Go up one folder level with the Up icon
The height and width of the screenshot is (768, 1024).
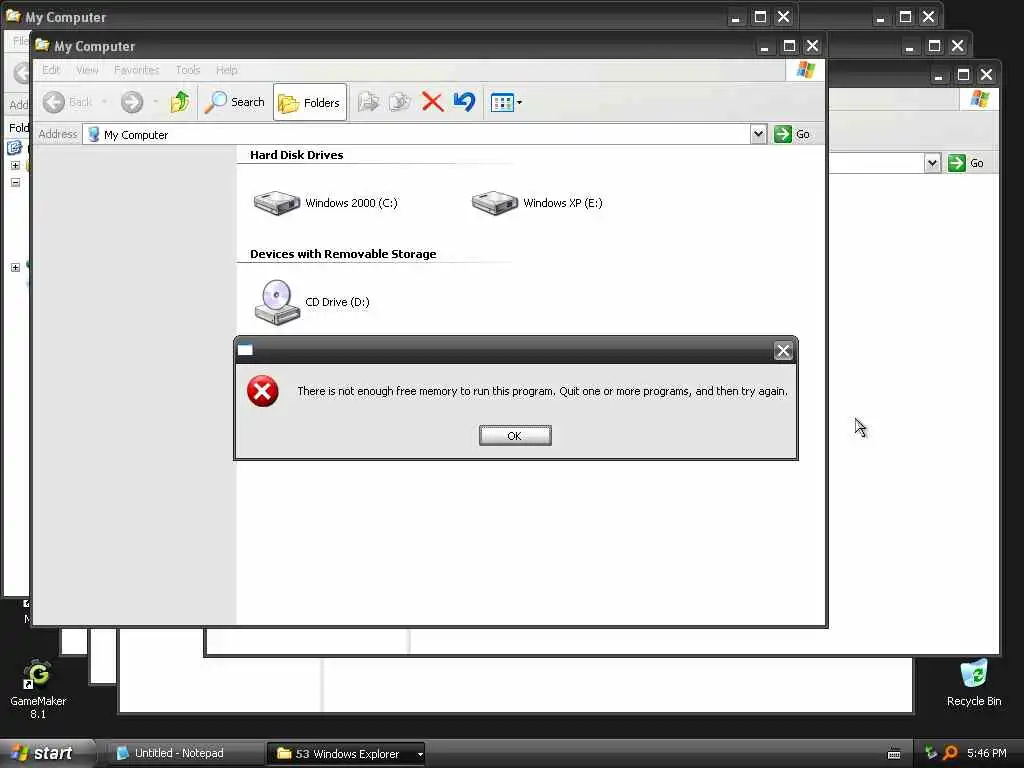tap(180, 102)
